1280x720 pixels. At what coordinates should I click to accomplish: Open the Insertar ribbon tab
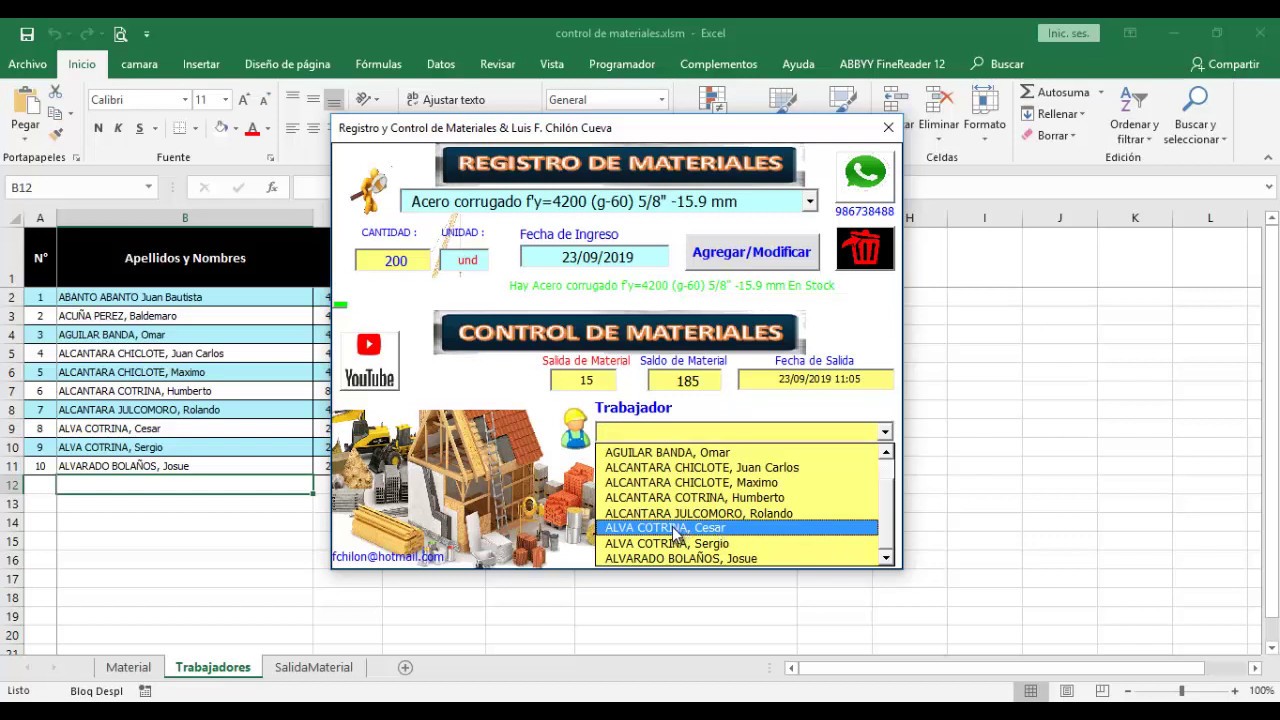point(201,64)
